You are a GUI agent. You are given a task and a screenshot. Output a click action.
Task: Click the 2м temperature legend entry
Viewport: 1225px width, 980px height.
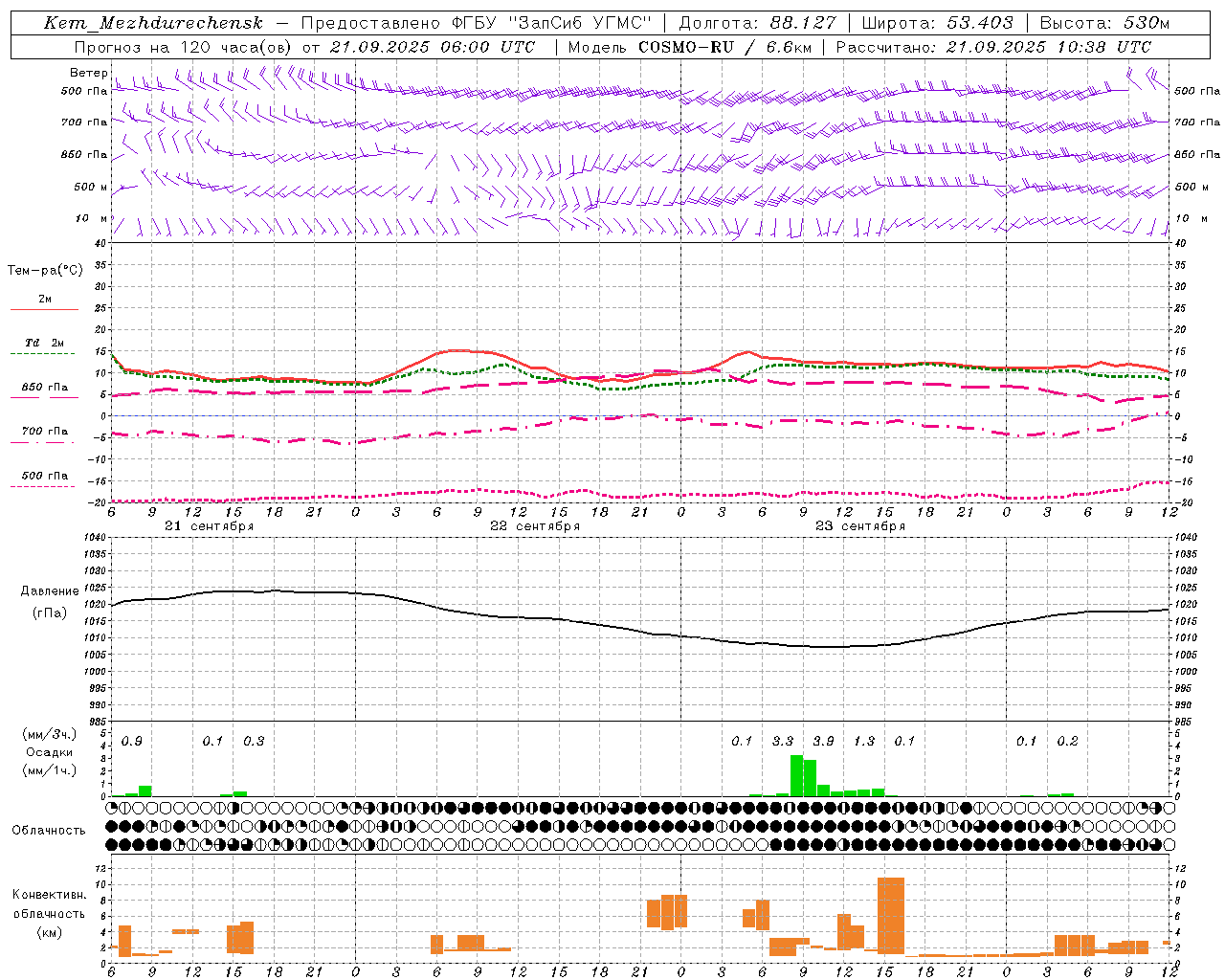(44, 299)
